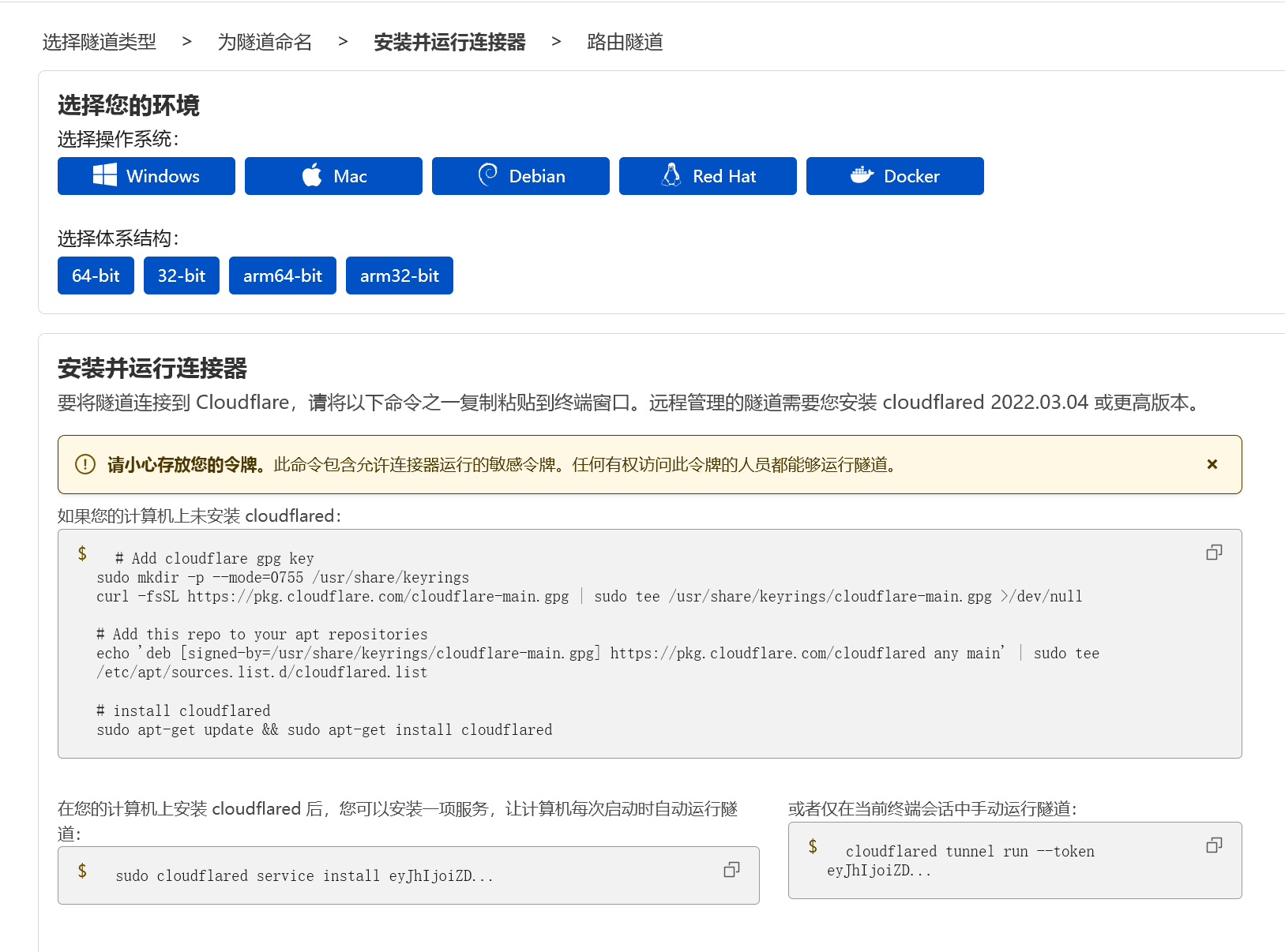The height and width of the screenshot is (952, 1285).
Task: Choose arm32-bit architecture
Action: (400, 275)
